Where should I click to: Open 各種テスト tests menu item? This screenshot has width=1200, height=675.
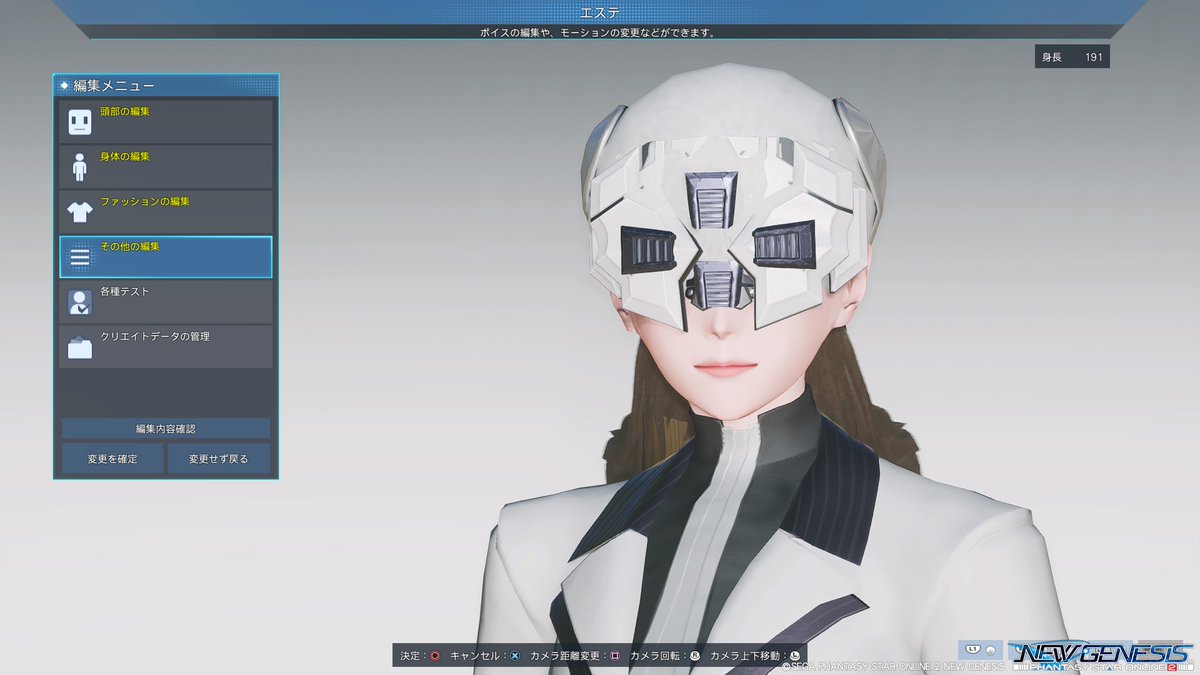point(166,302)
